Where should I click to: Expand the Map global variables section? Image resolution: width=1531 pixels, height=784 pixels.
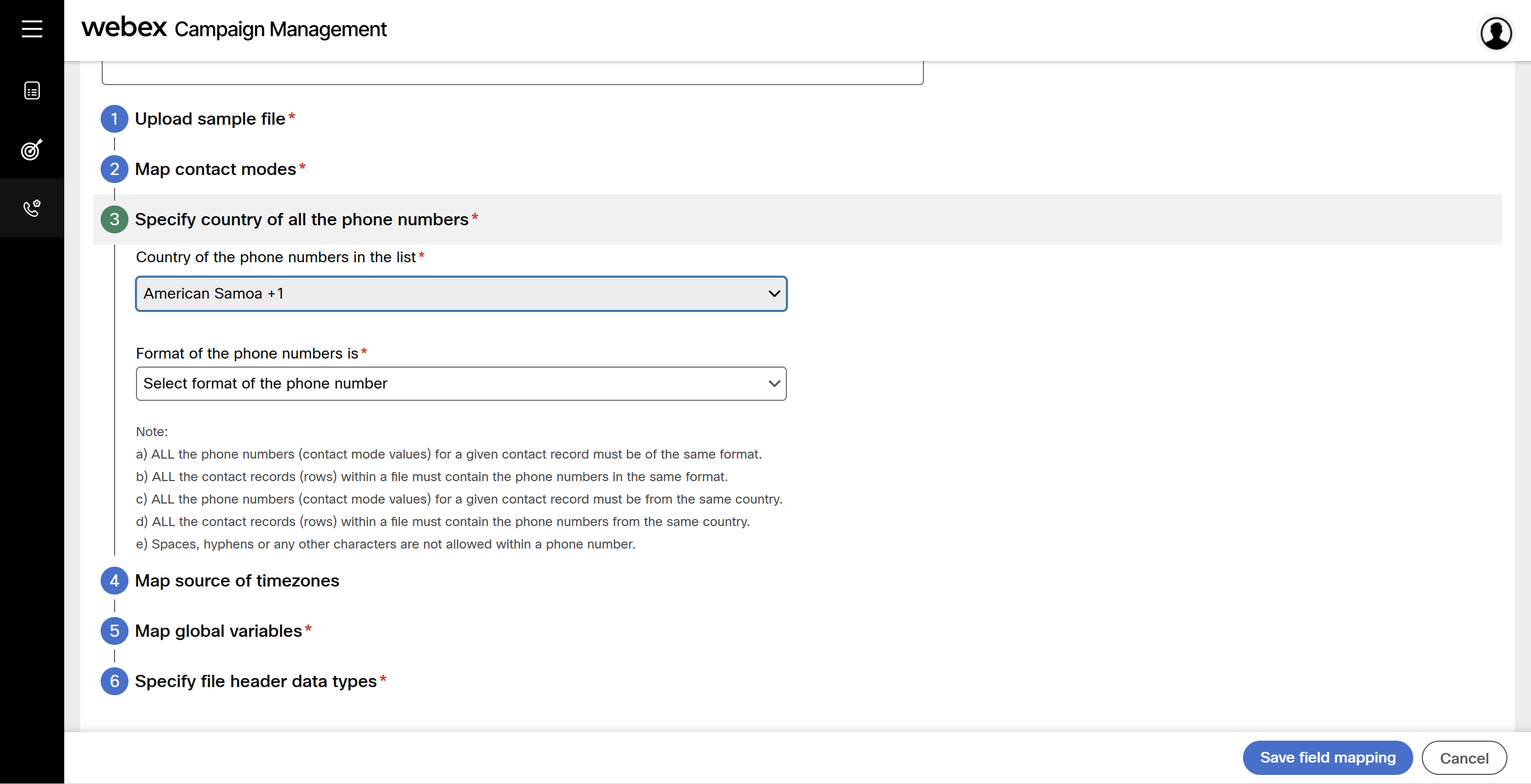click(218, 631)
